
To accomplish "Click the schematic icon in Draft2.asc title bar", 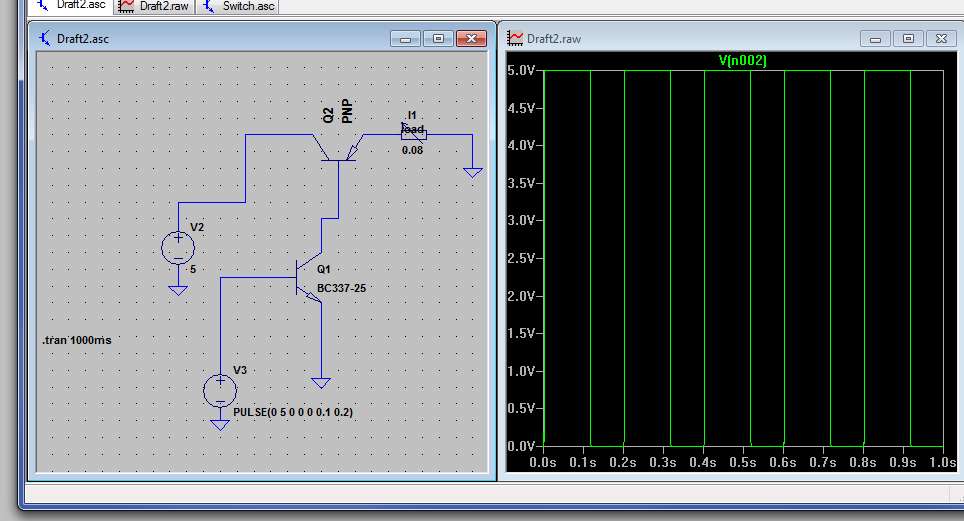I will click(x=44, y=39).
